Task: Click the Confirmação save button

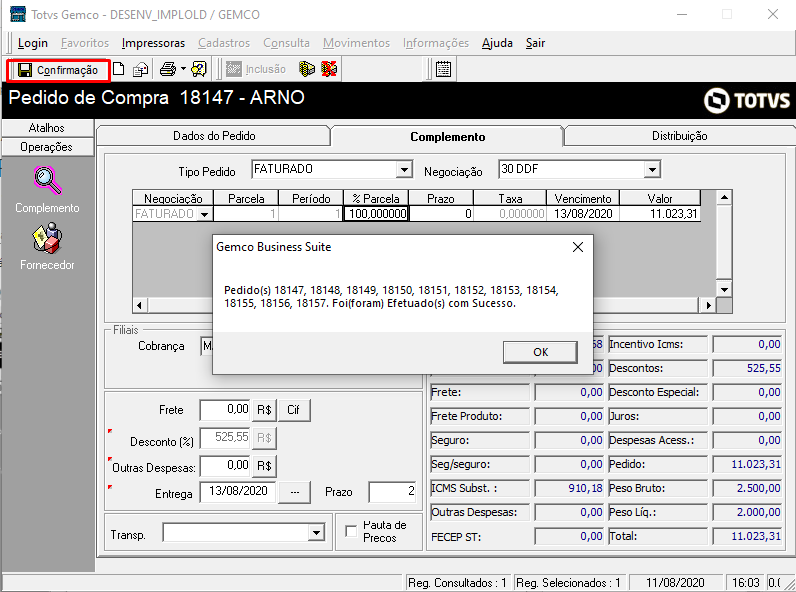Action: [58, 70]
